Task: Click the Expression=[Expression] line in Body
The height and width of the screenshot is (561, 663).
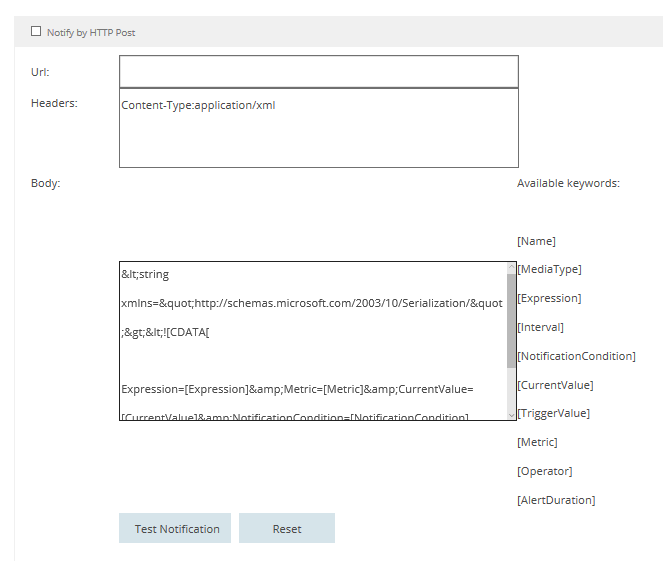Action: (297, 389)
